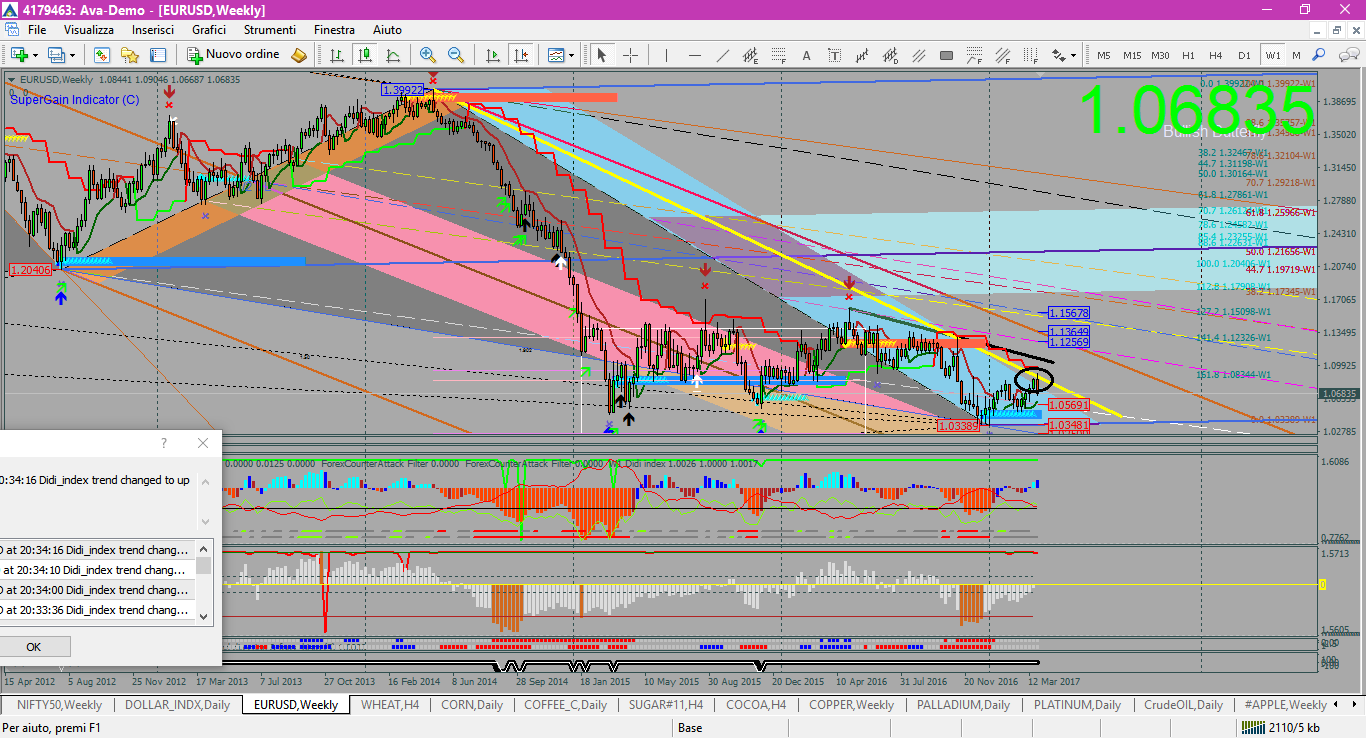This screenshot has width=1366, height=738.
Task: Select the 20:34:10 Didi_index alert row
Action: (97, 570)
